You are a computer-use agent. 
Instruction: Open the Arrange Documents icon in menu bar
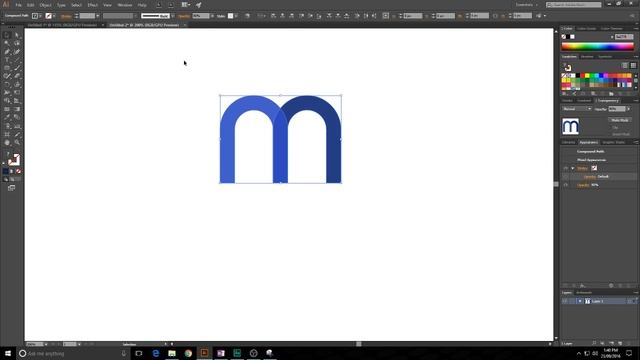(x=186, y=5)
